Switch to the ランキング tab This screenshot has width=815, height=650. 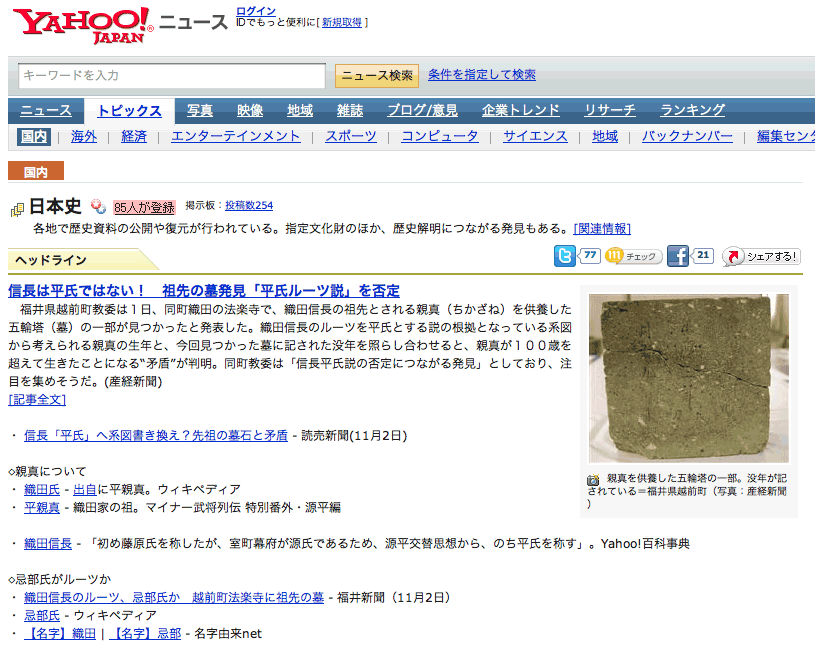pyautogui.click(x=692, y=110)
